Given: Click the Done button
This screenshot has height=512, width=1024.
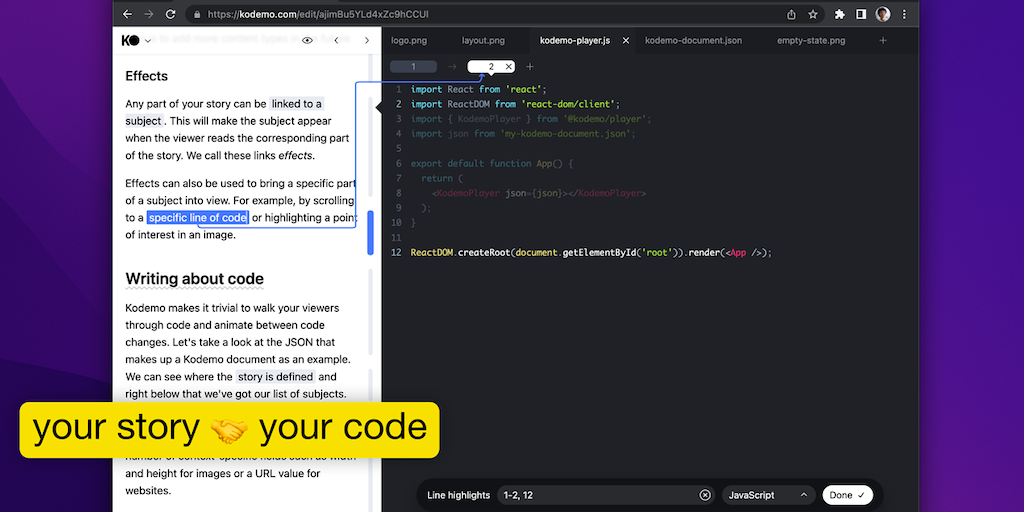Looking at the screenshot, I should 848,495.
